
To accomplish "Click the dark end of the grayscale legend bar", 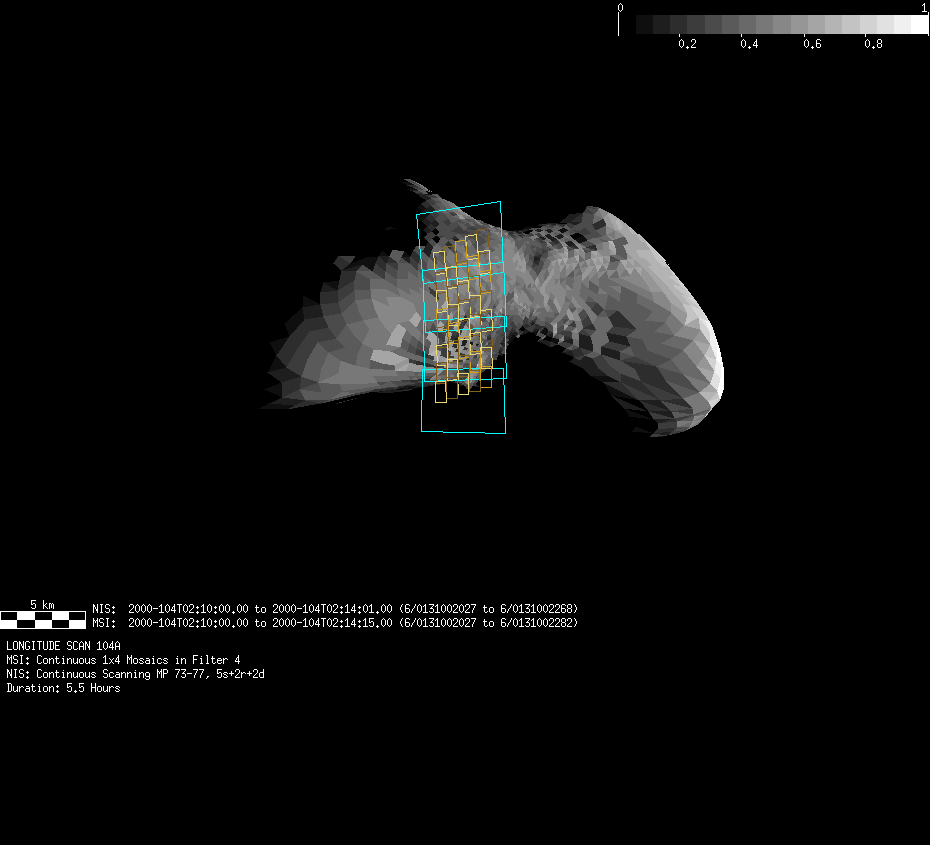I will coord(644,24).
